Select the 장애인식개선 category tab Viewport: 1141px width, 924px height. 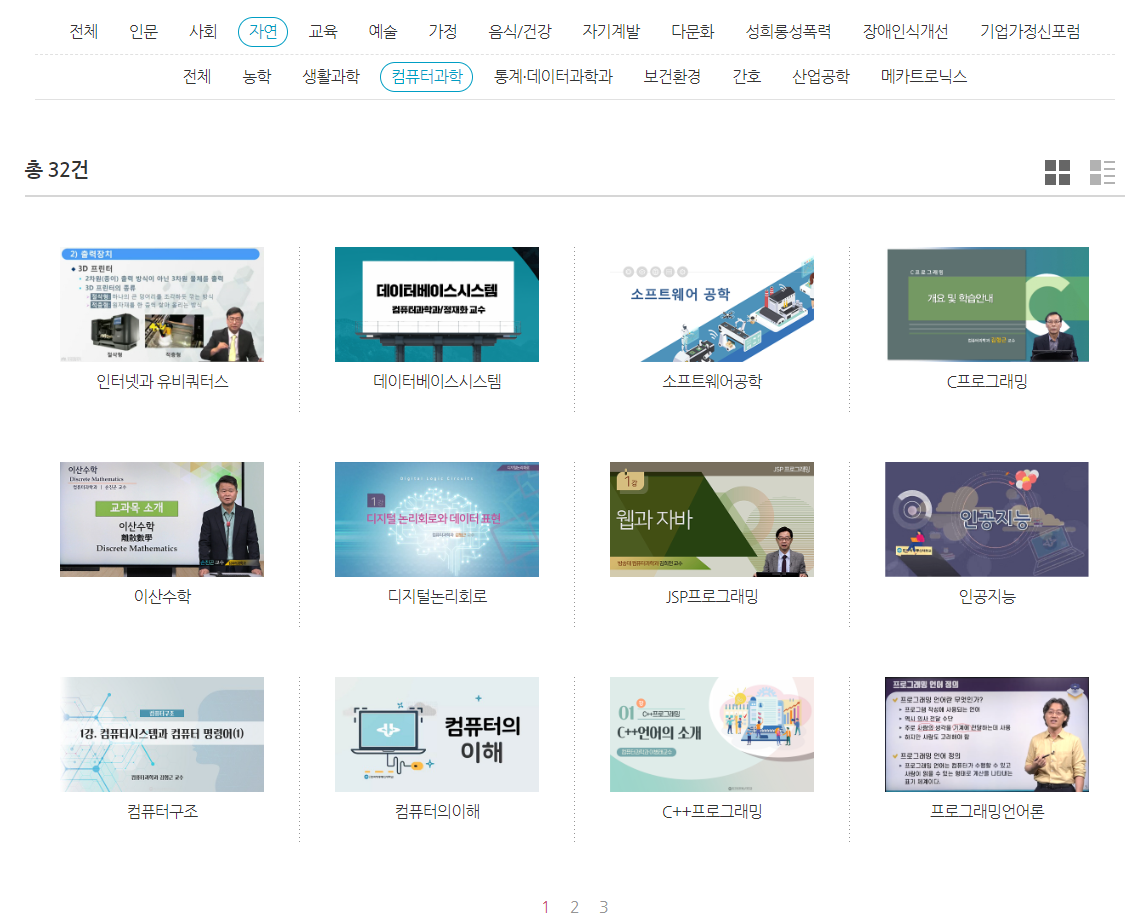[905, 31]
